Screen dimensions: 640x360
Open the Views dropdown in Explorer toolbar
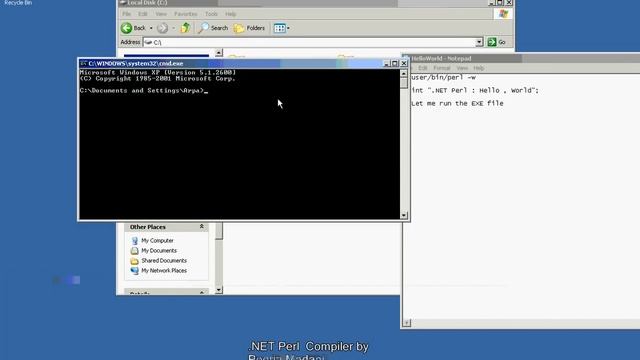coord(281,28)
